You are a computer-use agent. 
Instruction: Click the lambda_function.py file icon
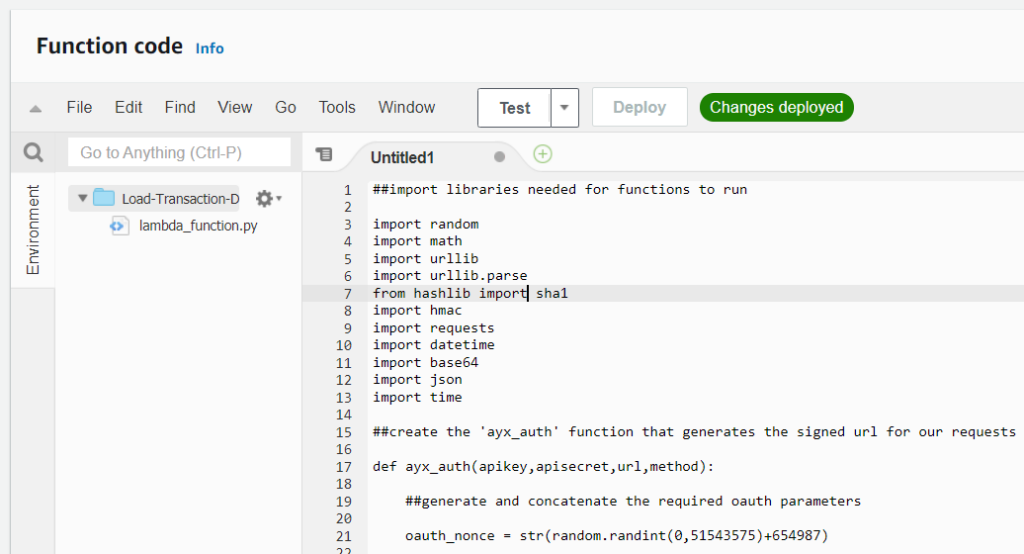[118, 226]
